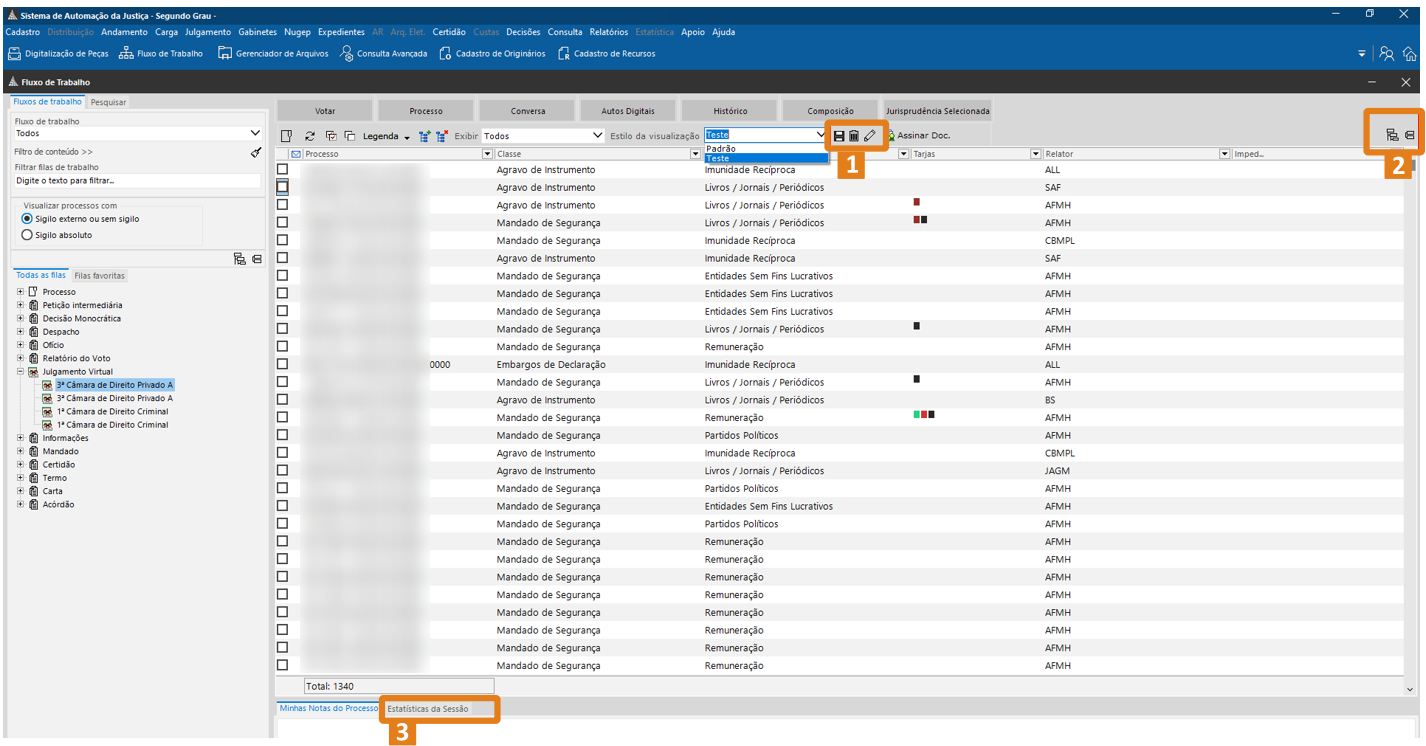Check the first process row checkbox
1426x746 pixels.
click(x=282, y=170)
